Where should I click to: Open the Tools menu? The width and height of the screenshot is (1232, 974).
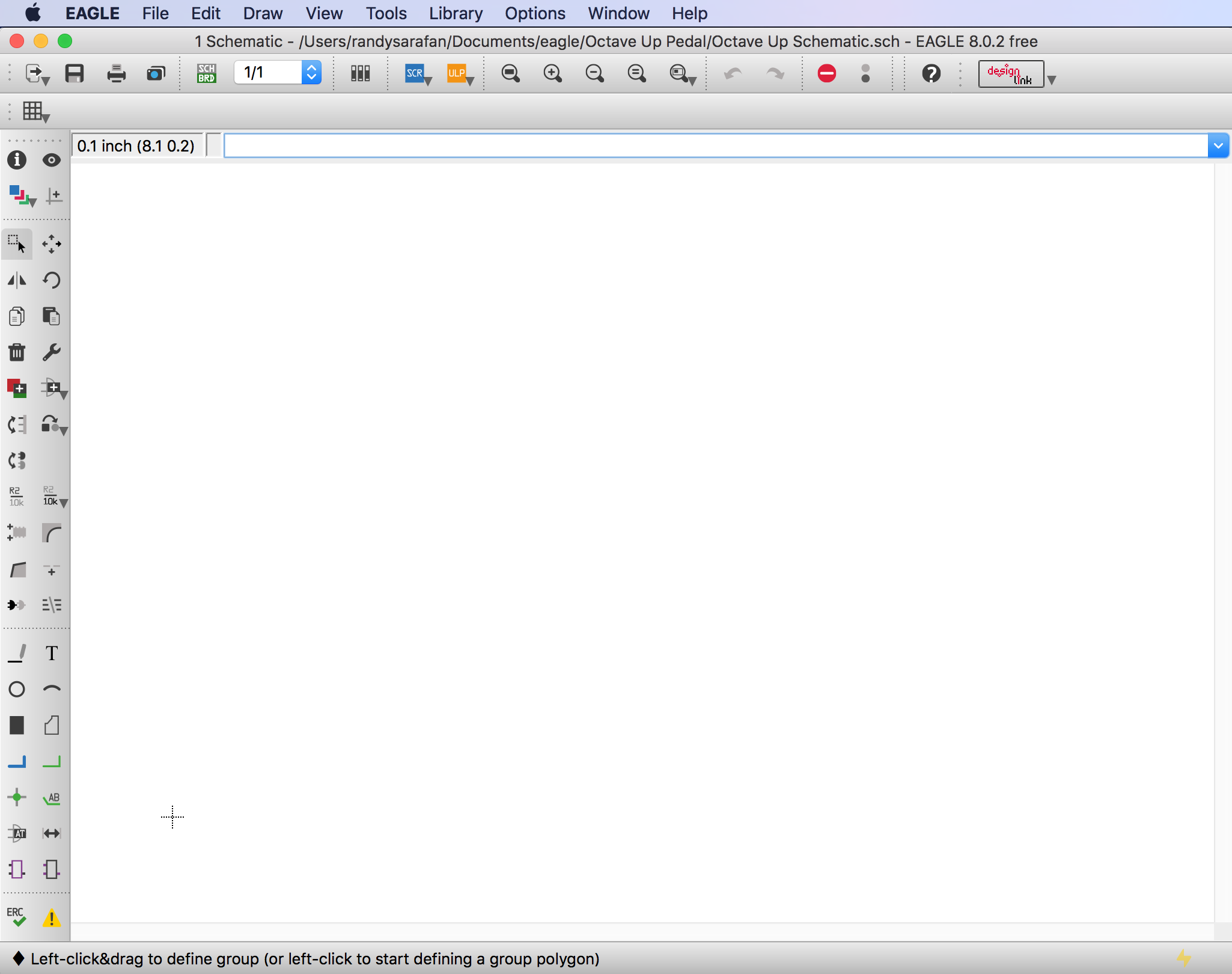tap(385, 13)
